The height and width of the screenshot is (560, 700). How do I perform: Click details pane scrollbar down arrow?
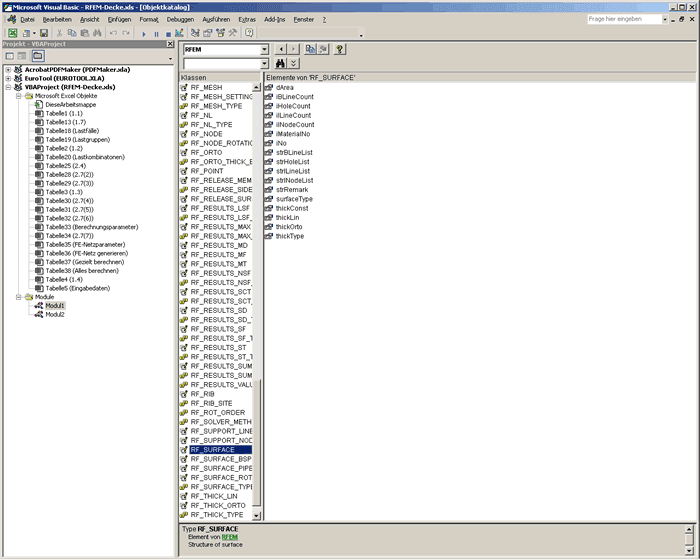(689, 551)
